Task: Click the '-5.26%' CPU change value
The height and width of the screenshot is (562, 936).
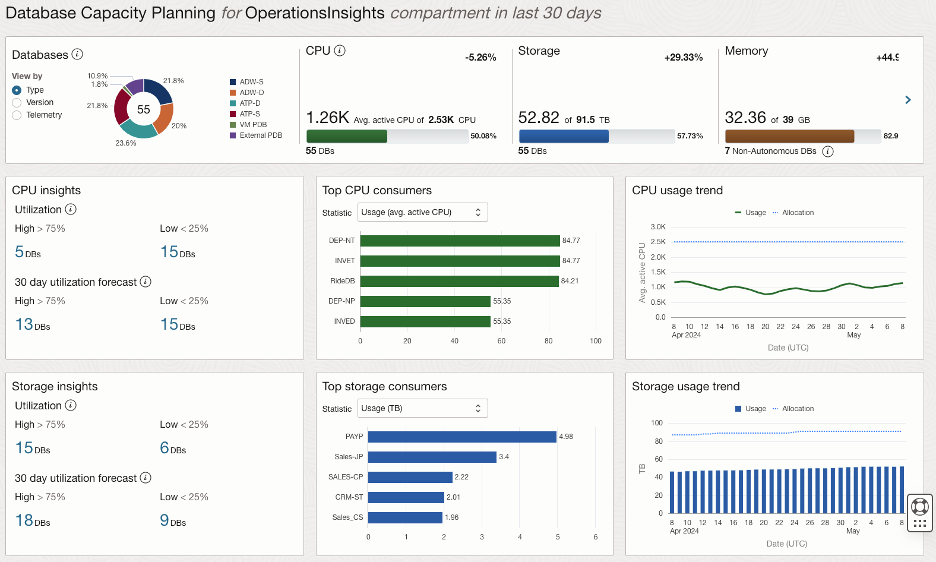Action: pyautogui.click(x=481, y=57)
